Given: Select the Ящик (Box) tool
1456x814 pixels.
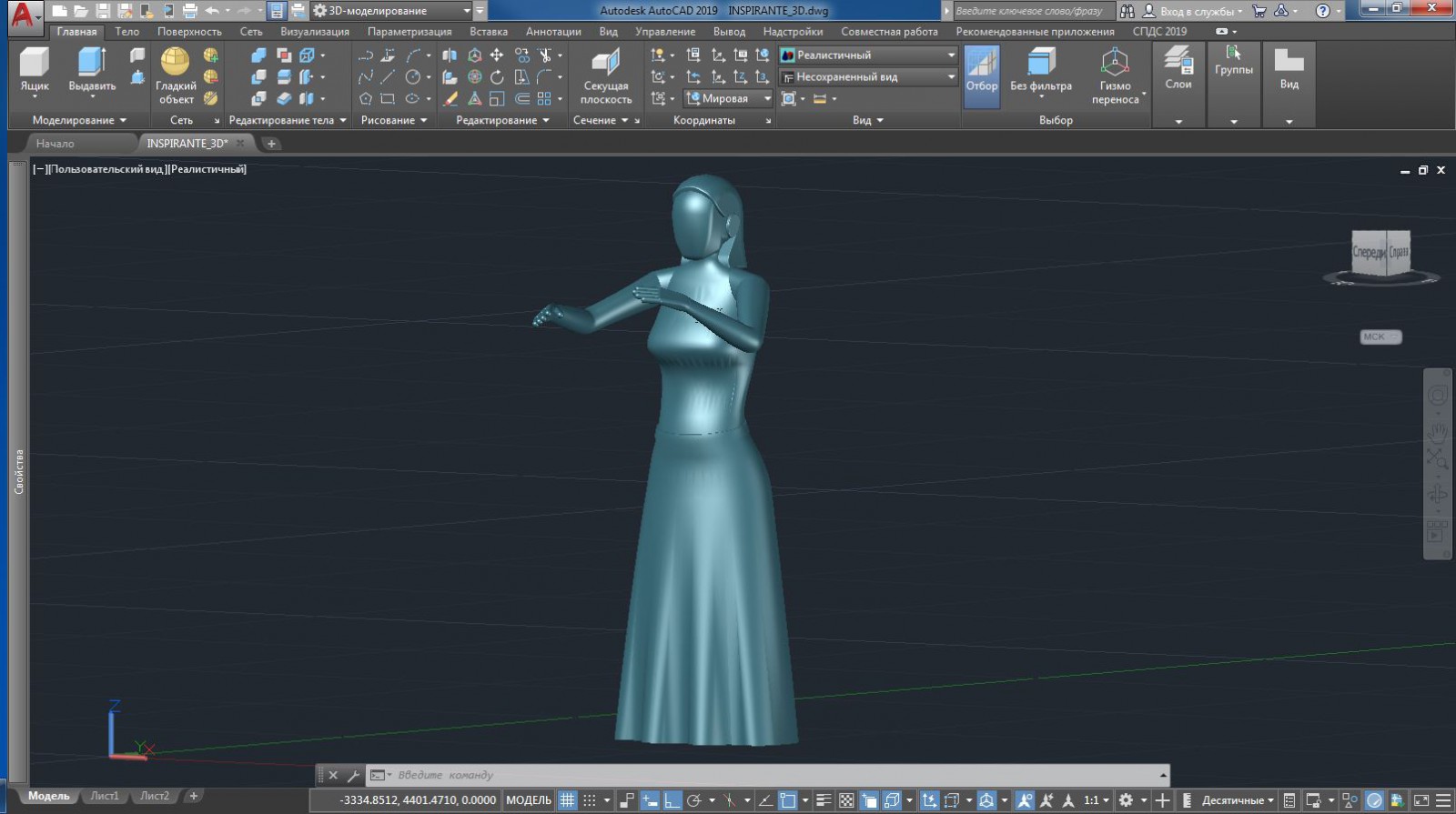Looking at the screenshot, I should pos(35,71).
